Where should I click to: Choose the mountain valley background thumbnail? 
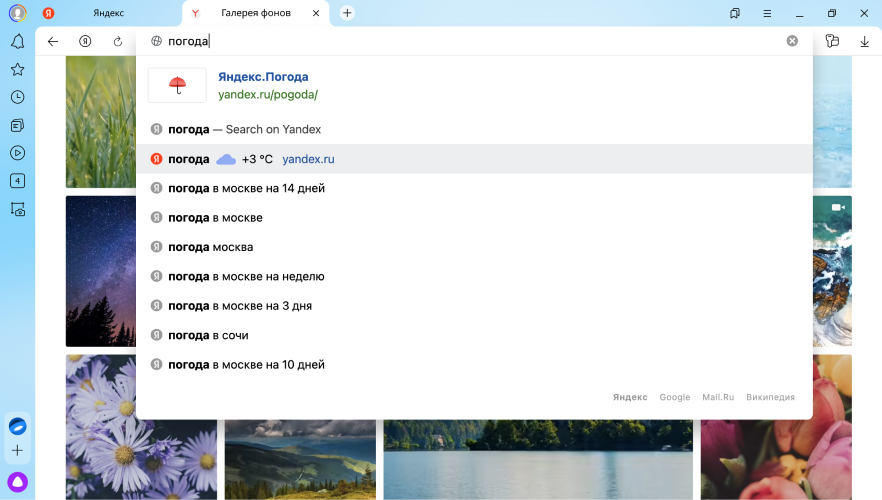tap(300, 460)
